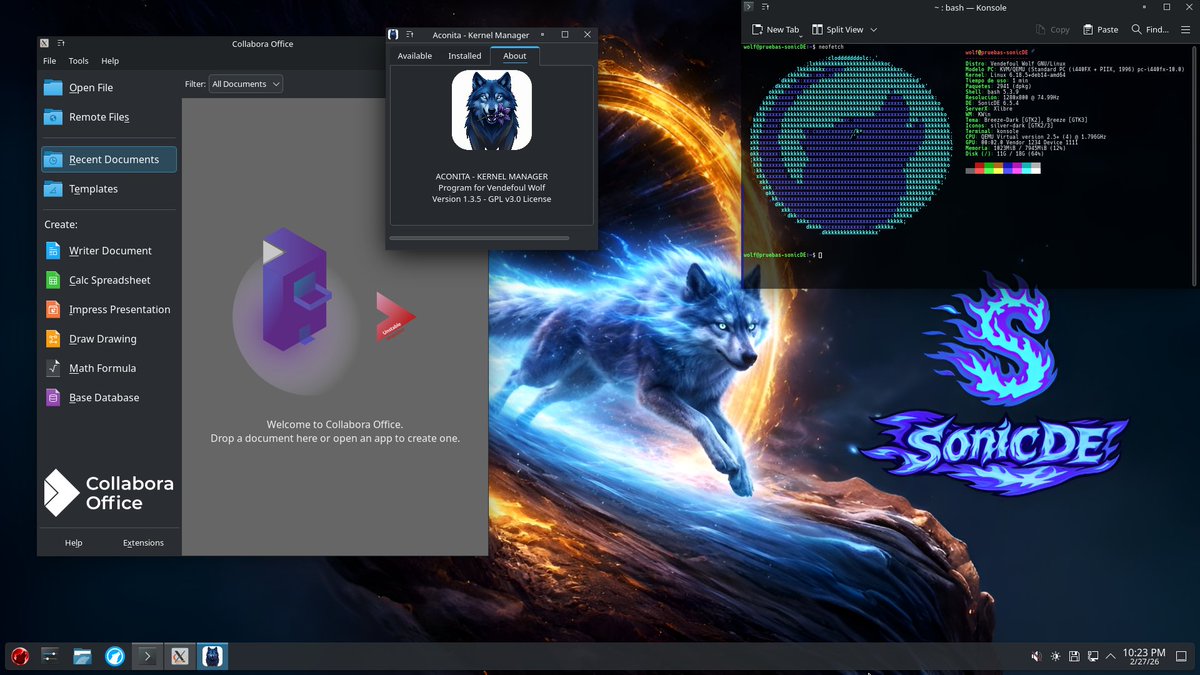
Task: Open the red application launcher in taskbar
Action: coord(19,656)
